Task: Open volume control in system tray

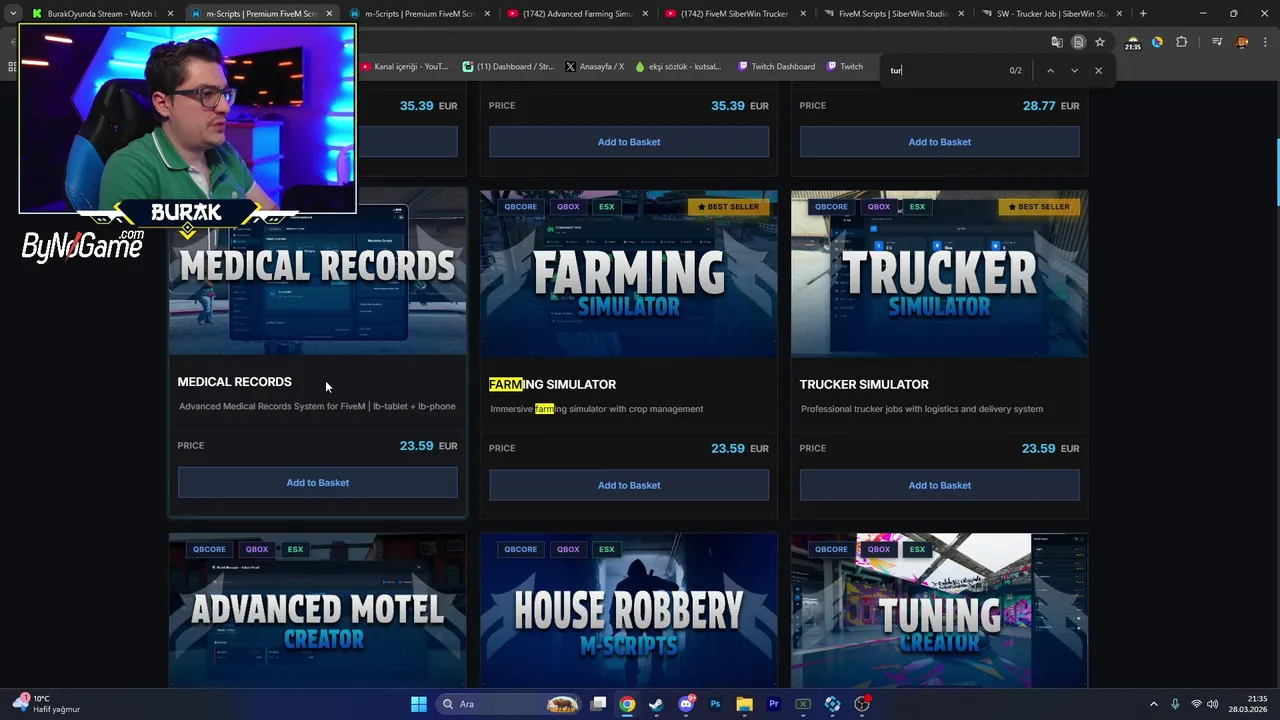Action: point(1212,704)
